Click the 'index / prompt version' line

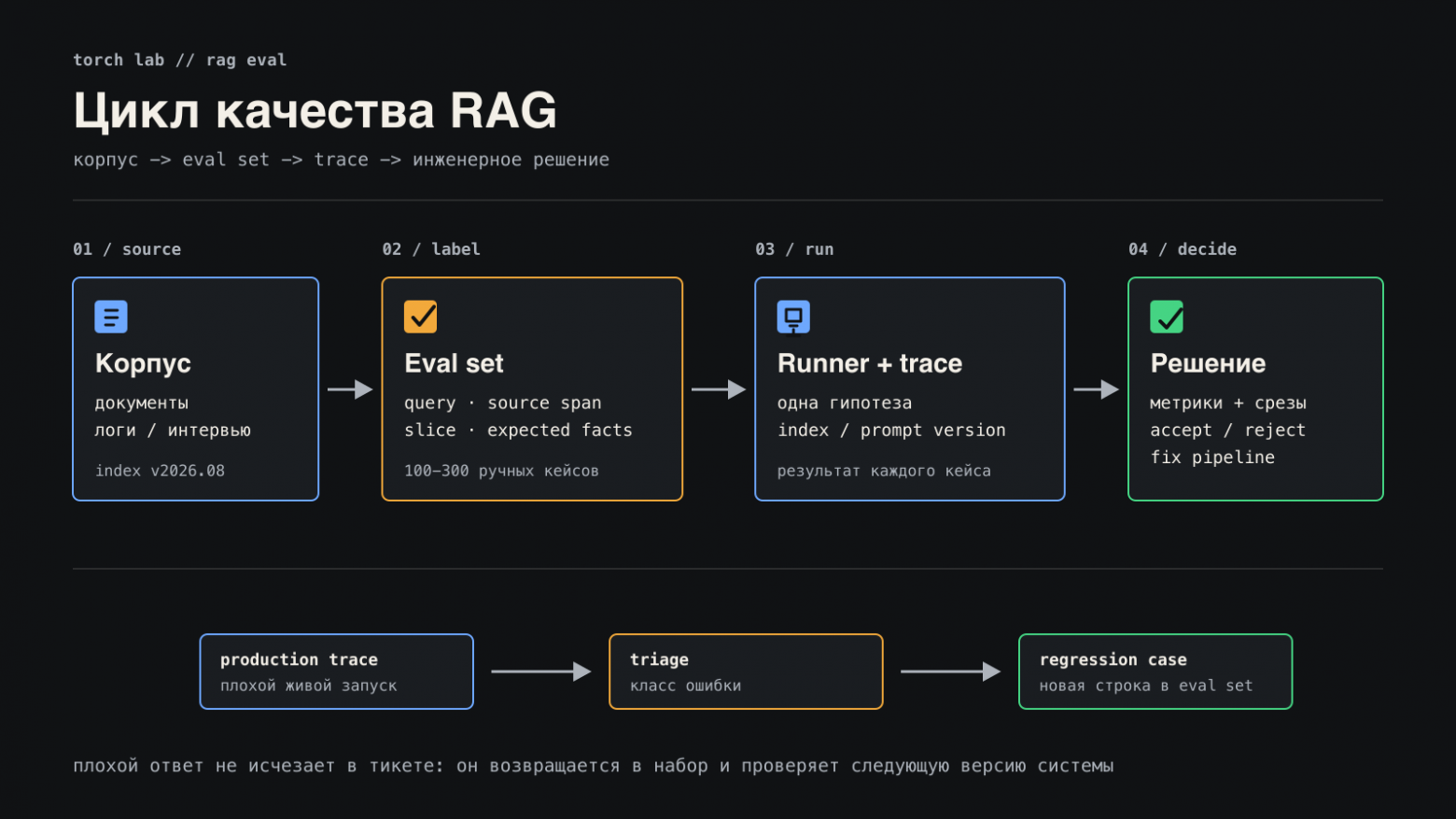point(891,431)
